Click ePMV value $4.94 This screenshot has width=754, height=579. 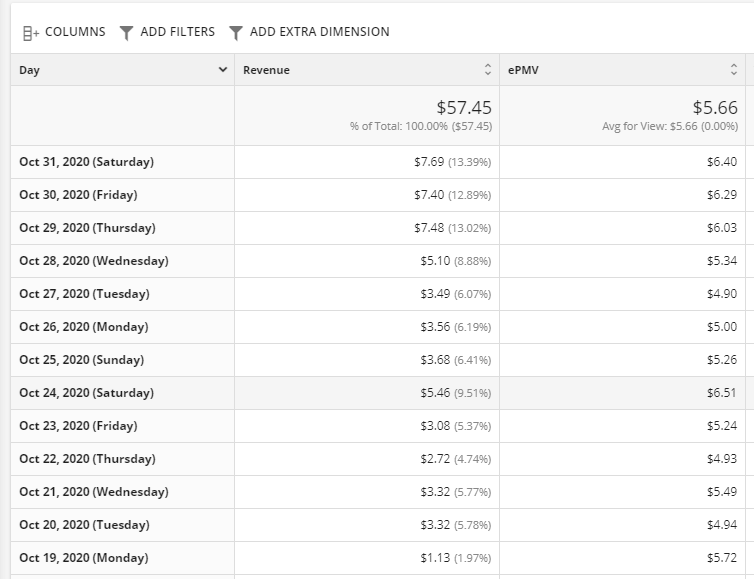(722, 525)
